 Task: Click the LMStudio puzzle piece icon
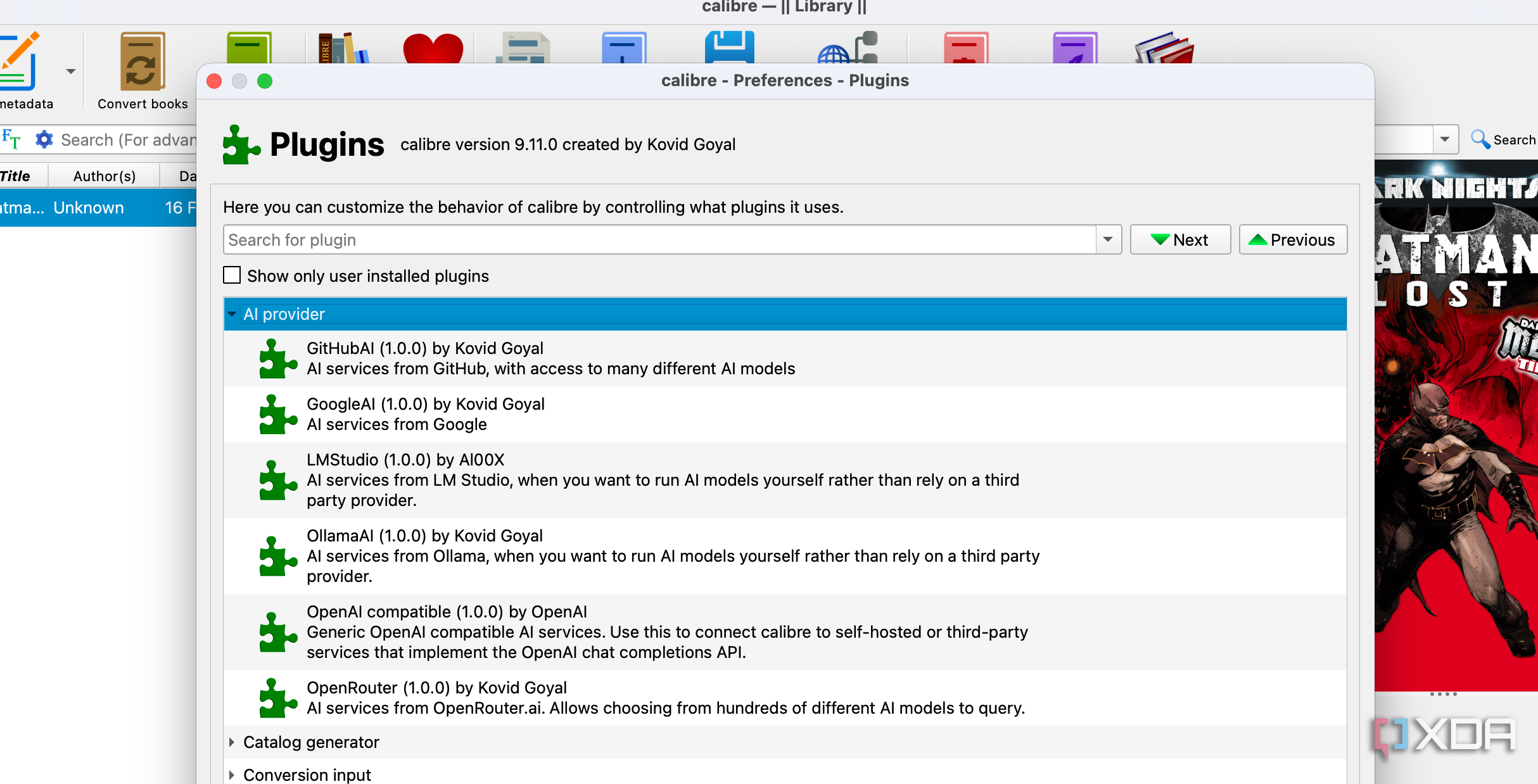pyautogui.click(x=277, y=480)
